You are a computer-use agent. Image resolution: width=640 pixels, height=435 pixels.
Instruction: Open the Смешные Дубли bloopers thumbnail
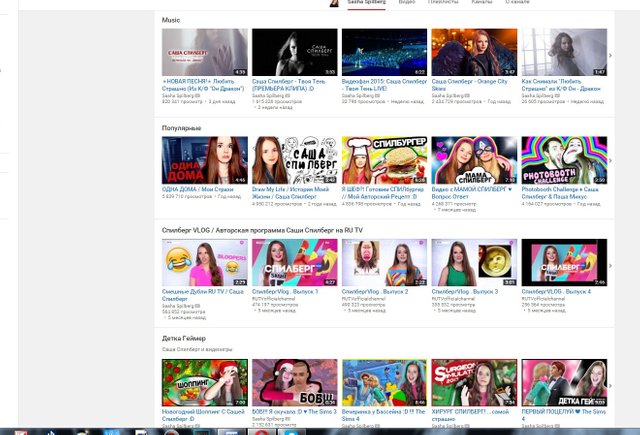click(x=204, y=262)
